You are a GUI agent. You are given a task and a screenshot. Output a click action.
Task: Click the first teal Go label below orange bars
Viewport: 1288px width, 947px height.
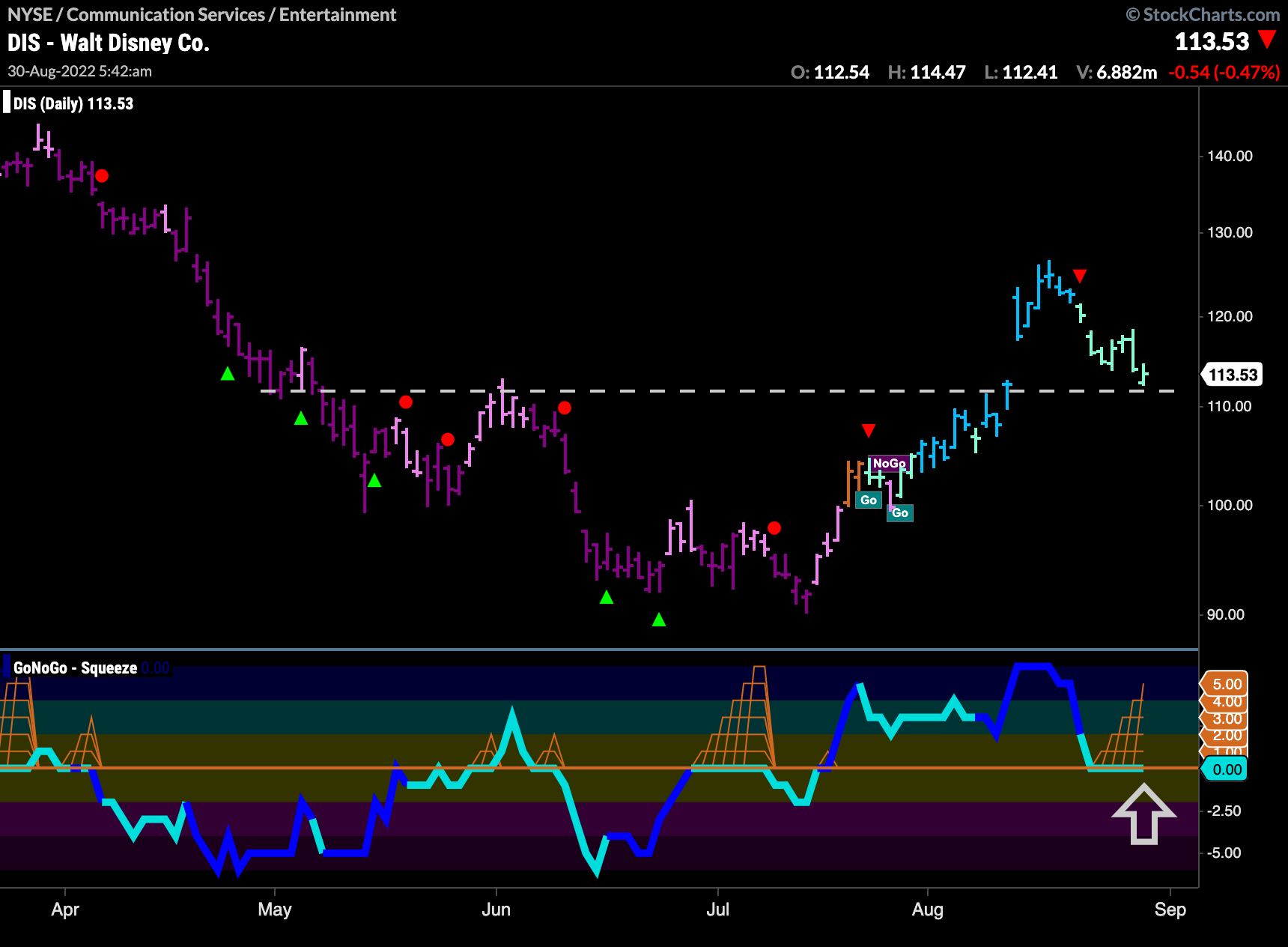(x=869, y=500)
